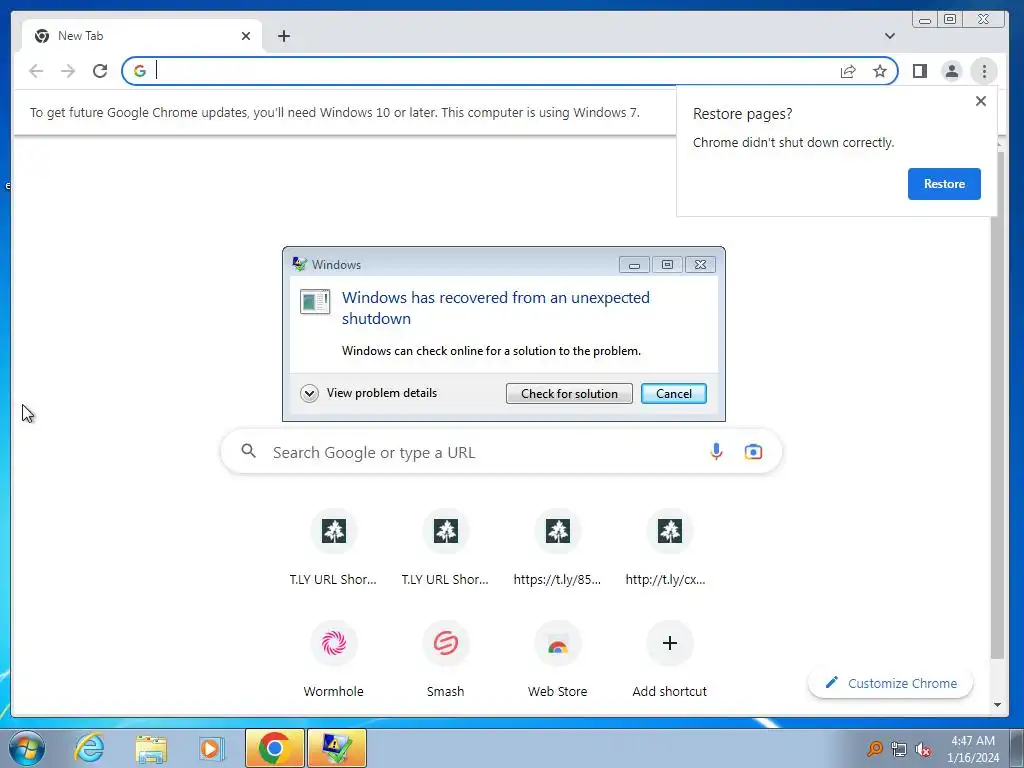Open the https://t.ly/85... shortcut
This screenshot has height=768, width=1024.
(557, 547)
